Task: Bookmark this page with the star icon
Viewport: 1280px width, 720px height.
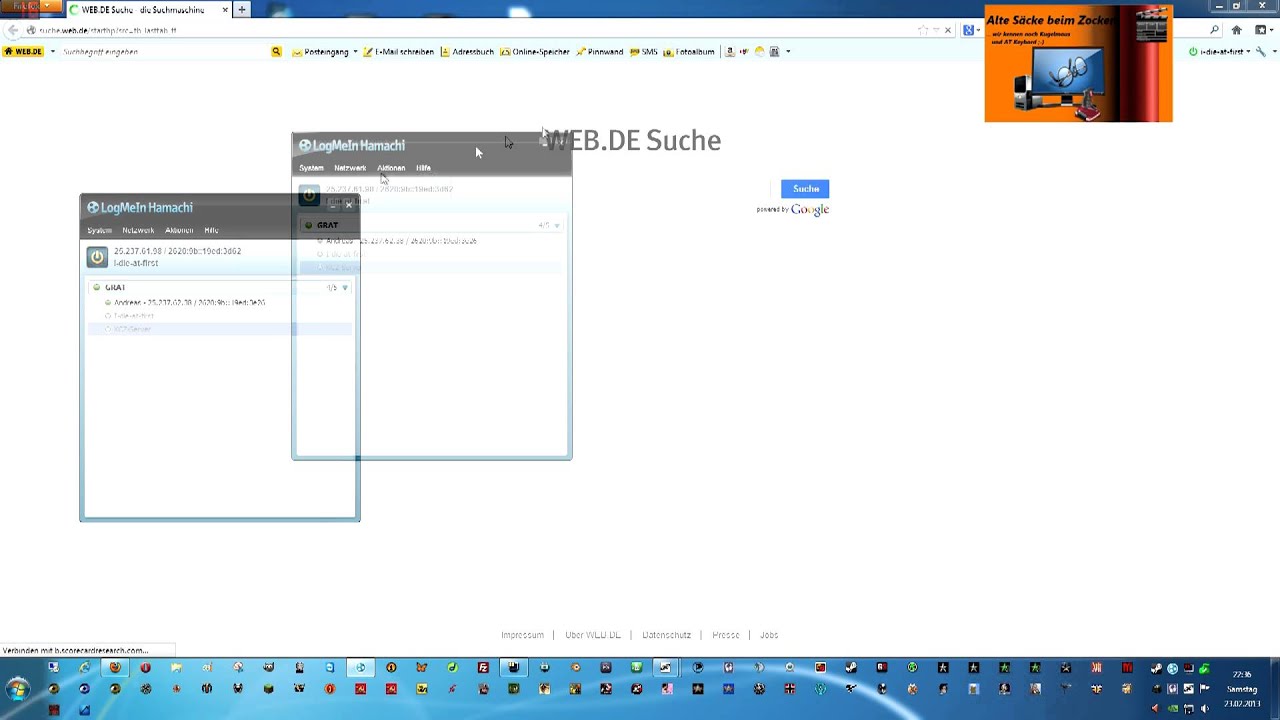Action: tap(923, 30)
